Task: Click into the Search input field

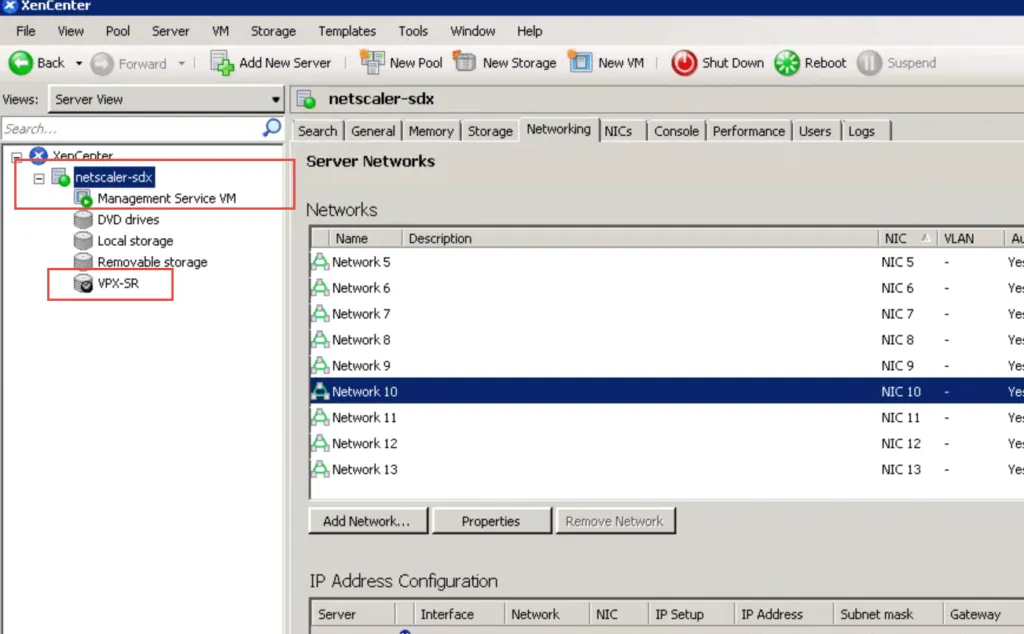Action: click(130, 128)
